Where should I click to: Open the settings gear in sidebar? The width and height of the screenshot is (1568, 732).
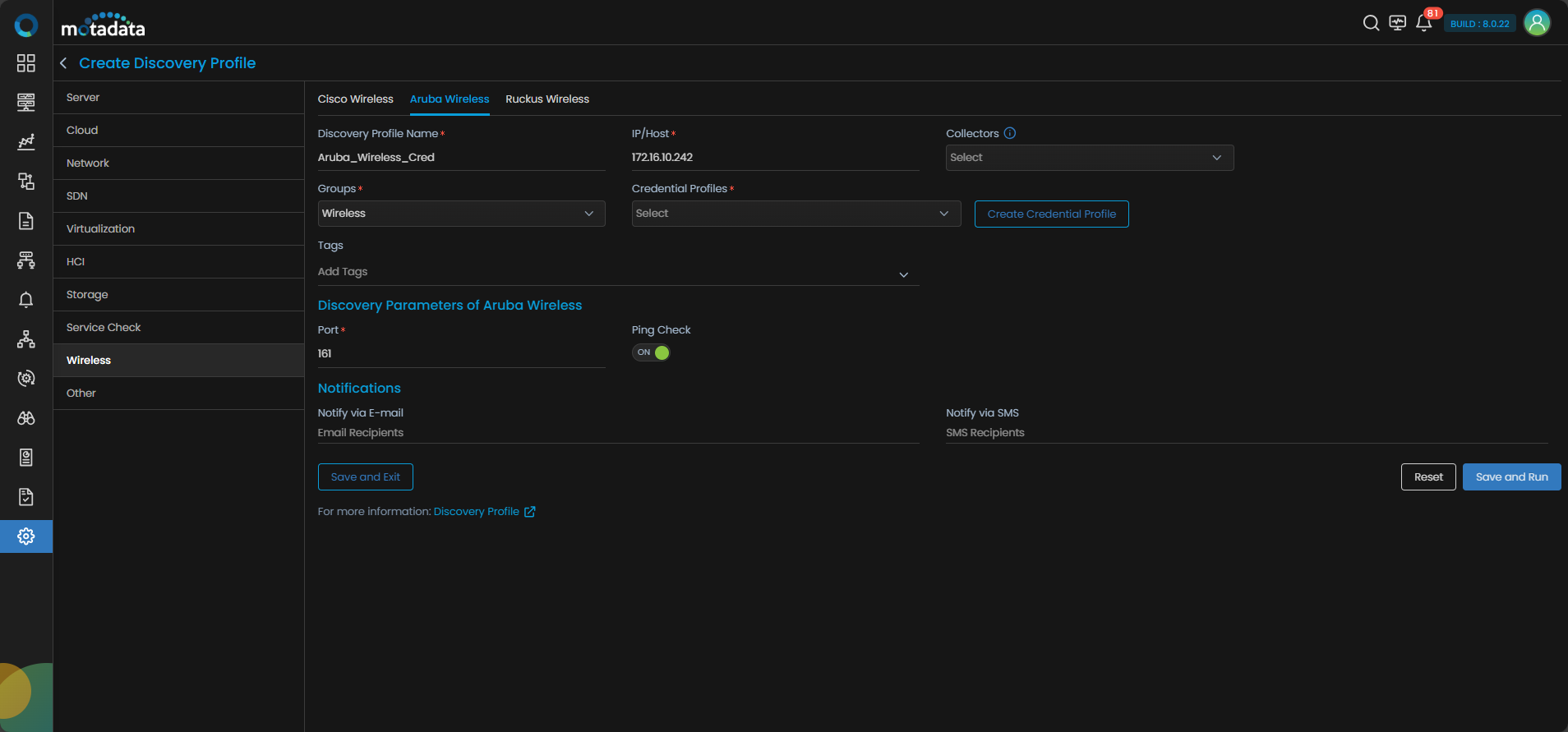pyautogui.click(x=26, y=536)
